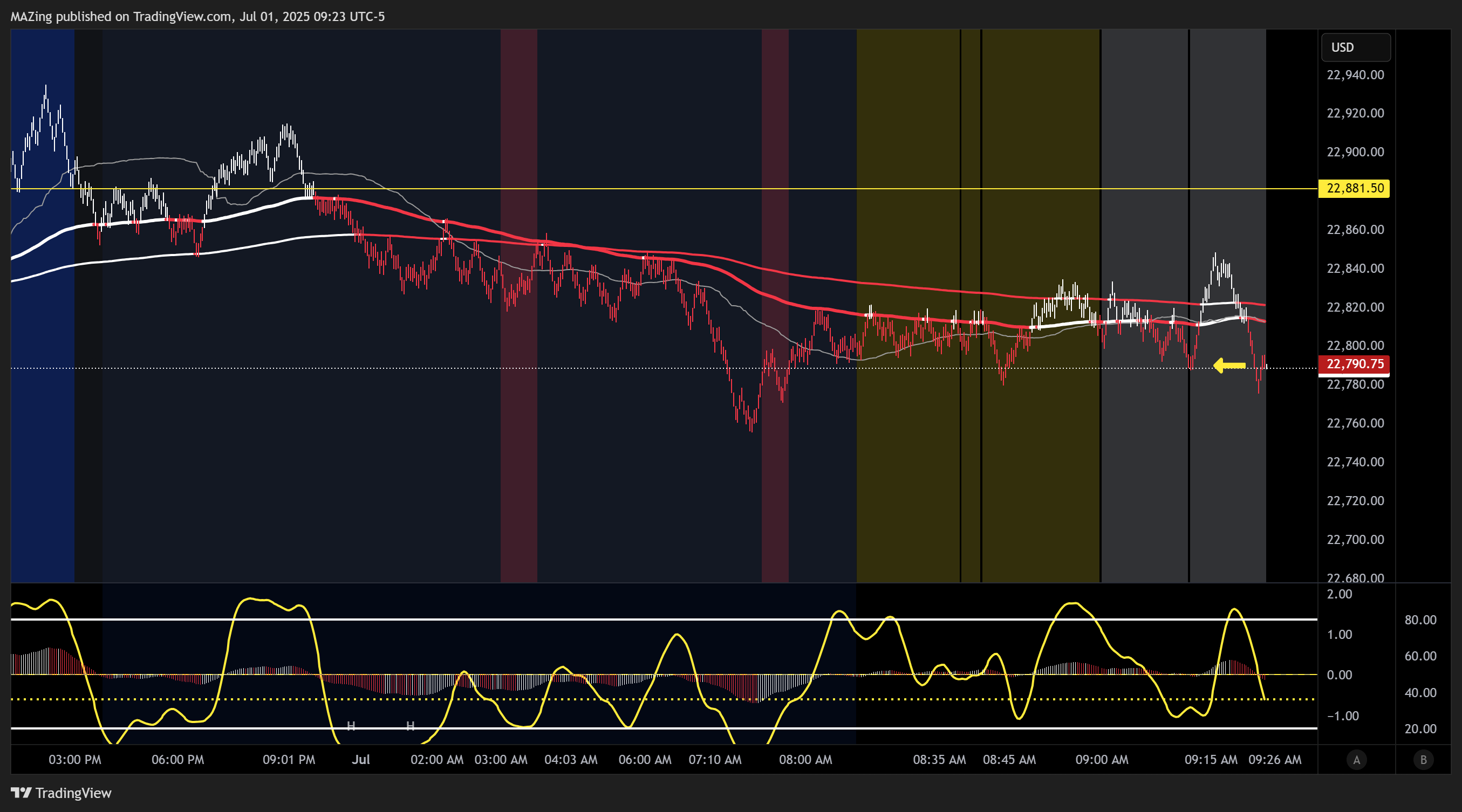Click the 08:00 AM time axis label
This screenshot has width=1462, height=812.
(x=806, y=760)
